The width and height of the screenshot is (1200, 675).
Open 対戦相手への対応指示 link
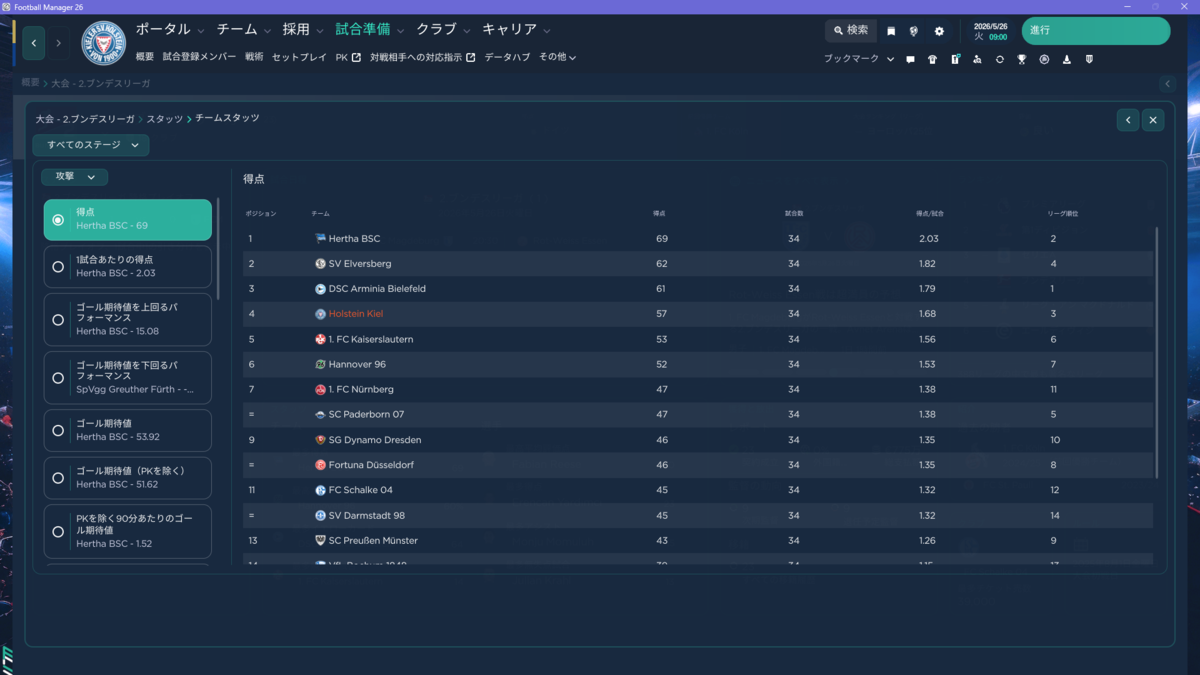[x=422, y=57]
